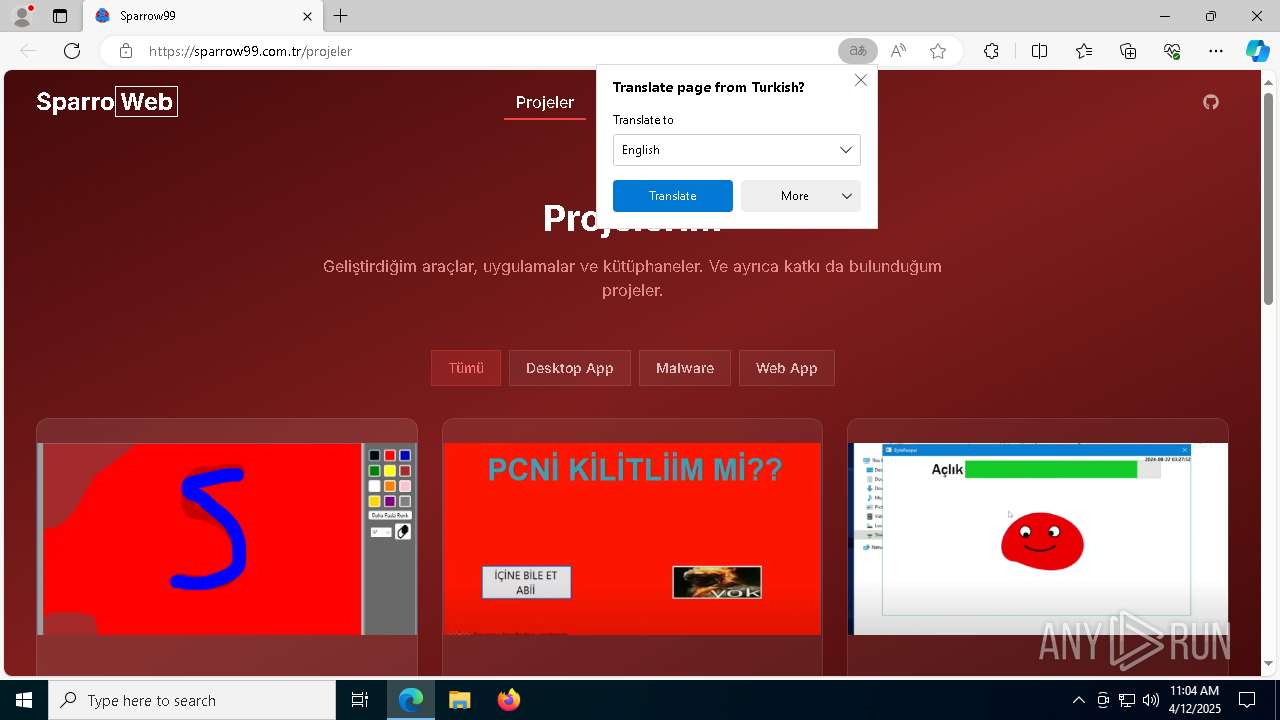Expand the Translate to language dropdown

tap(737, 150)
